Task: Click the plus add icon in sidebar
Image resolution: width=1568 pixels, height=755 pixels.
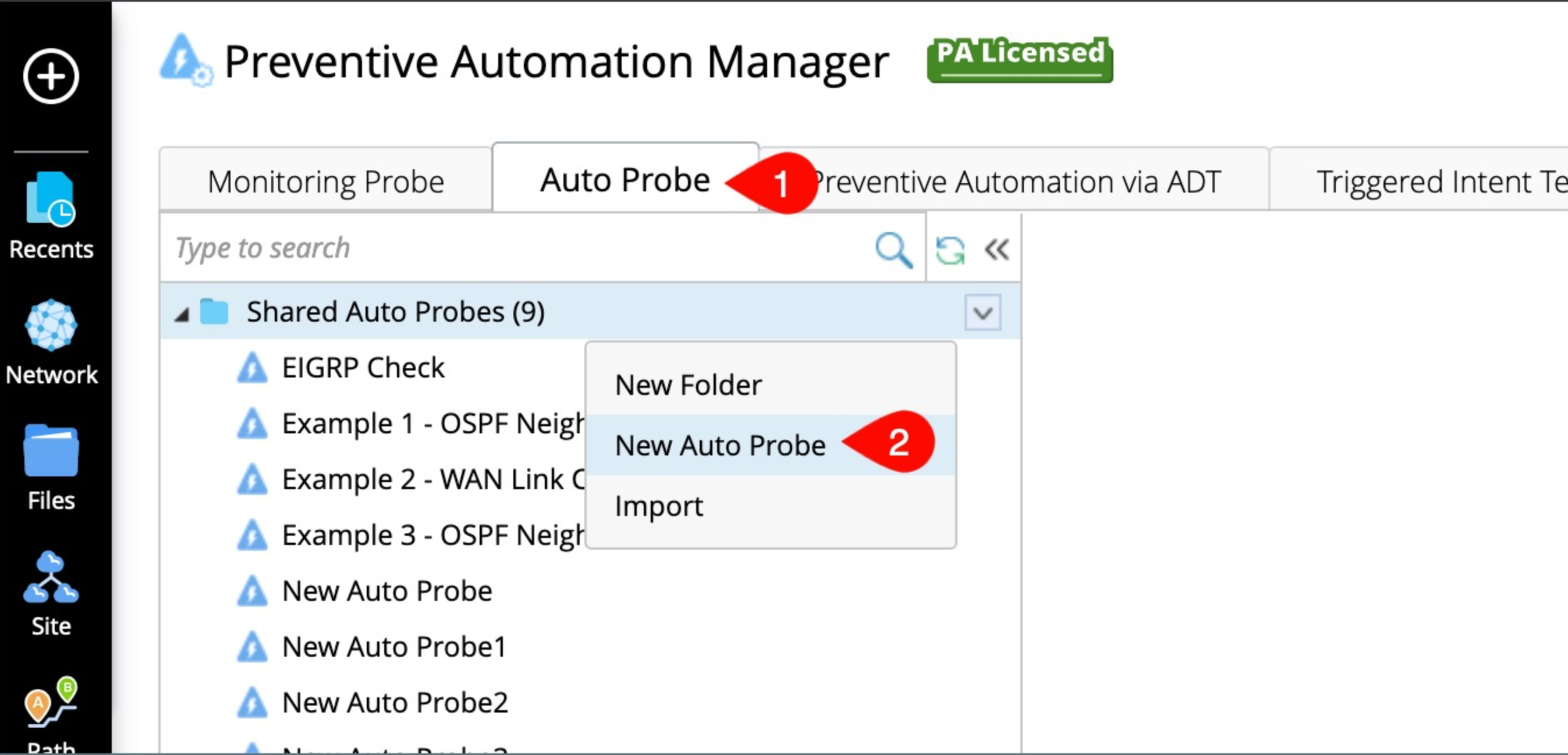Action: coord(51,76)
